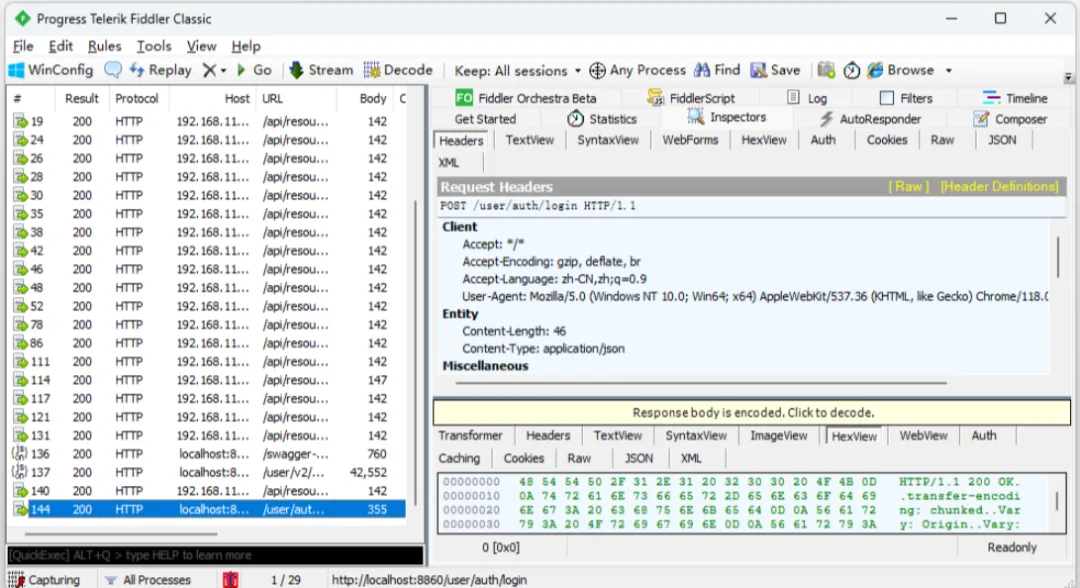The image size is (1080, 588).
Task: Click the Any Process target icon
Action: click(x=597, y=70)
